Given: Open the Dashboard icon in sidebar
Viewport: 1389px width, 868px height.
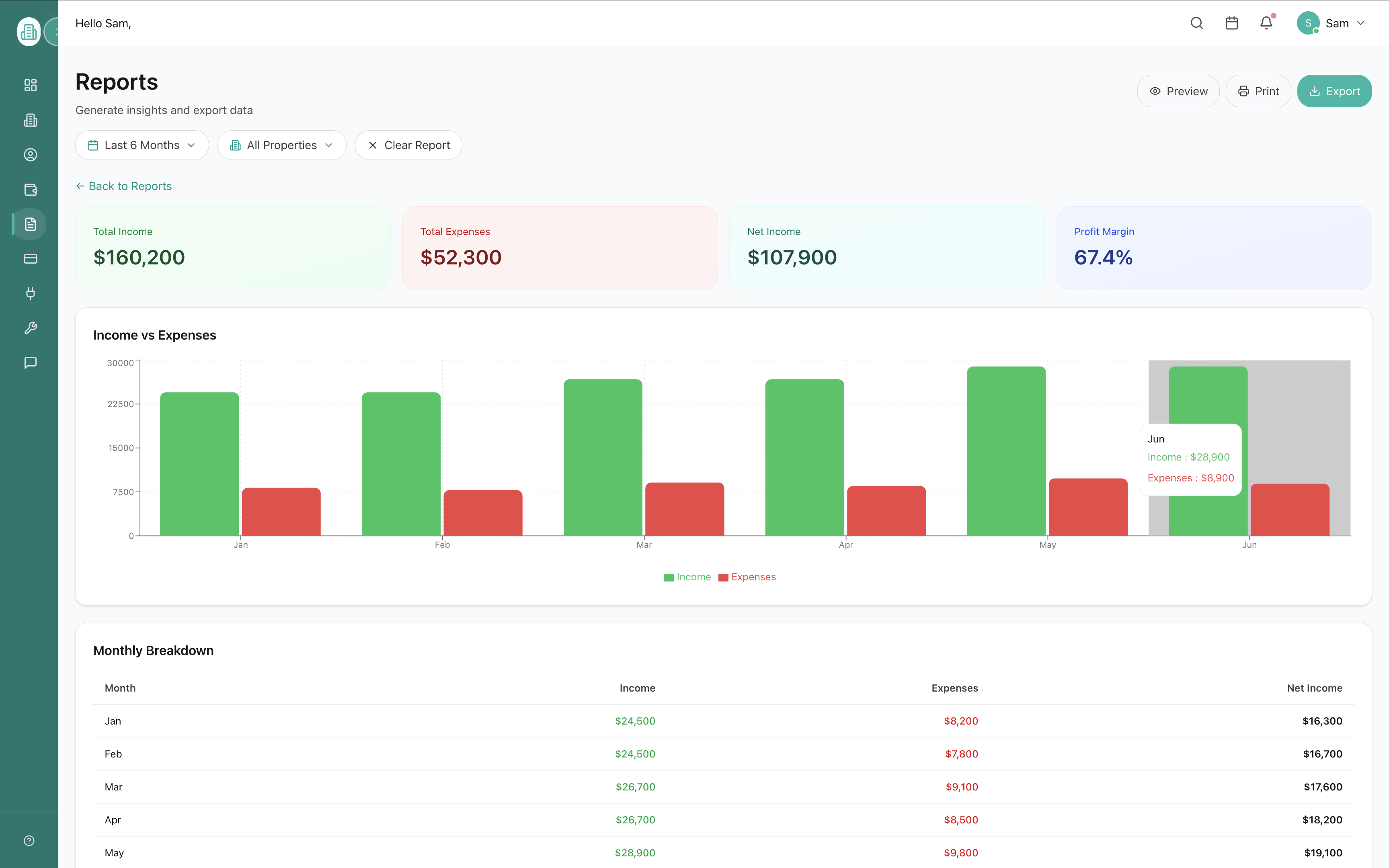Looking at the screenshot, I should [x=29, y=85].
